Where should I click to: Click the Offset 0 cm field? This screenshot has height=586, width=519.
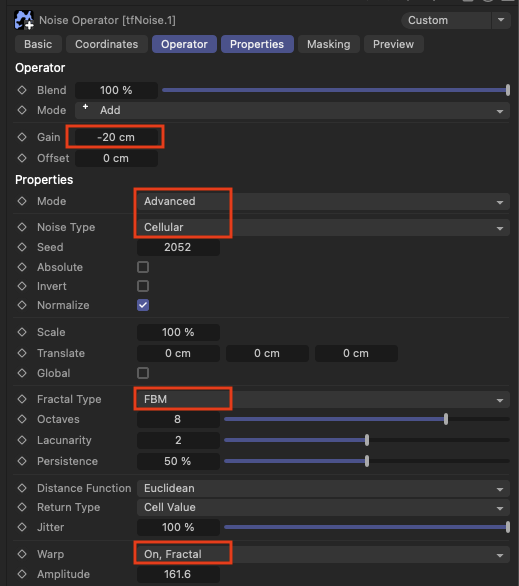click(116, 158)
